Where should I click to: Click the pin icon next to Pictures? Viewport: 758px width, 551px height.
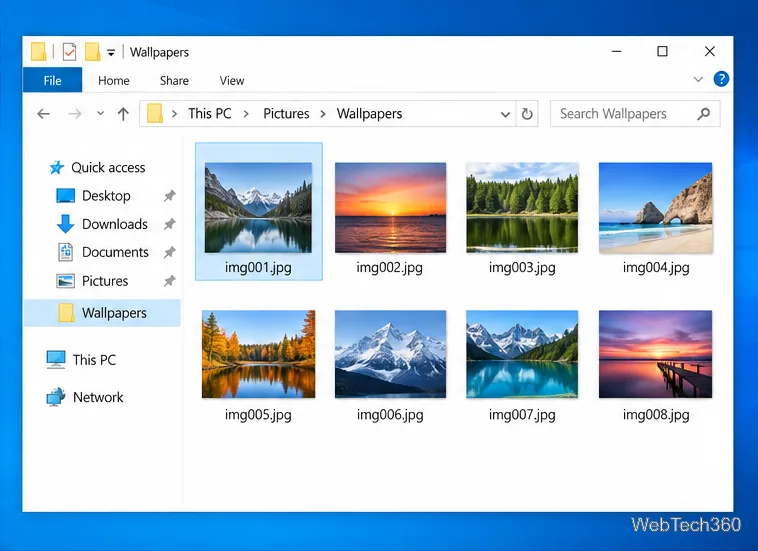point(169,281)
